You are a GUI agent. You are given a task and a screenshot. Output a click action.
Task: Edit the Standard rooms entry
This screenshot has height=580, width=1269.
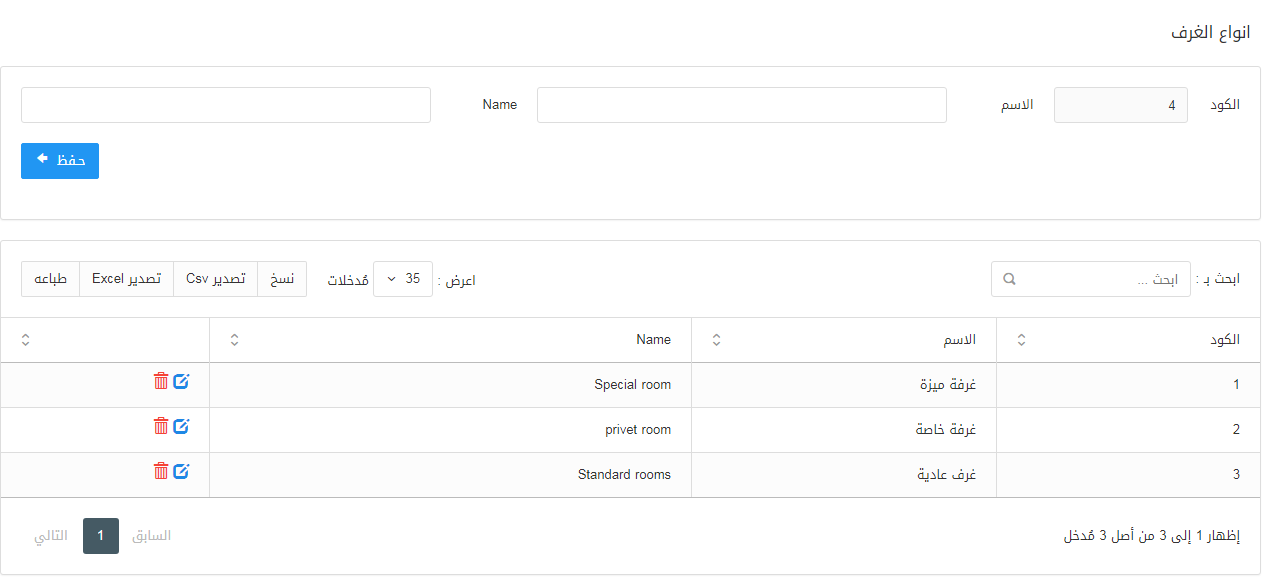tap(181, 471)
